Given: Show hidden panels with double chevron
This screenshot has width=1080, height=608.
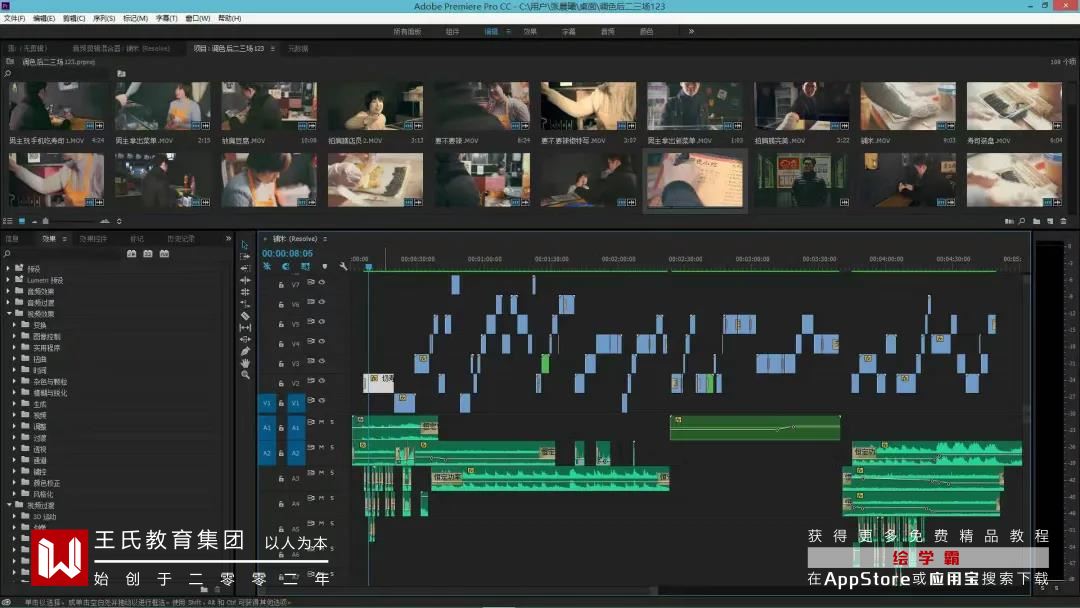Looking at the screenshot, I should click(x=228, y=238).
